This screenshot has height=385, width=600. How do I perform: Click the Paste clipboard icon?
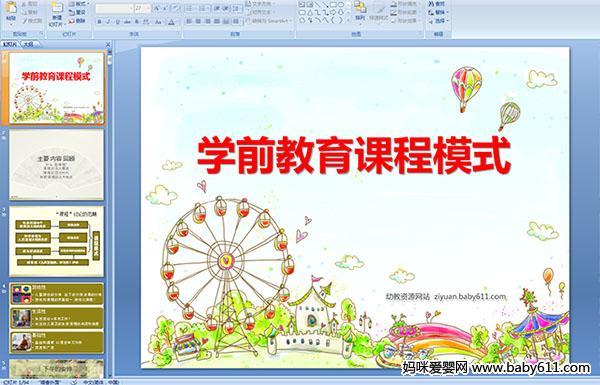tap(11, 8)
